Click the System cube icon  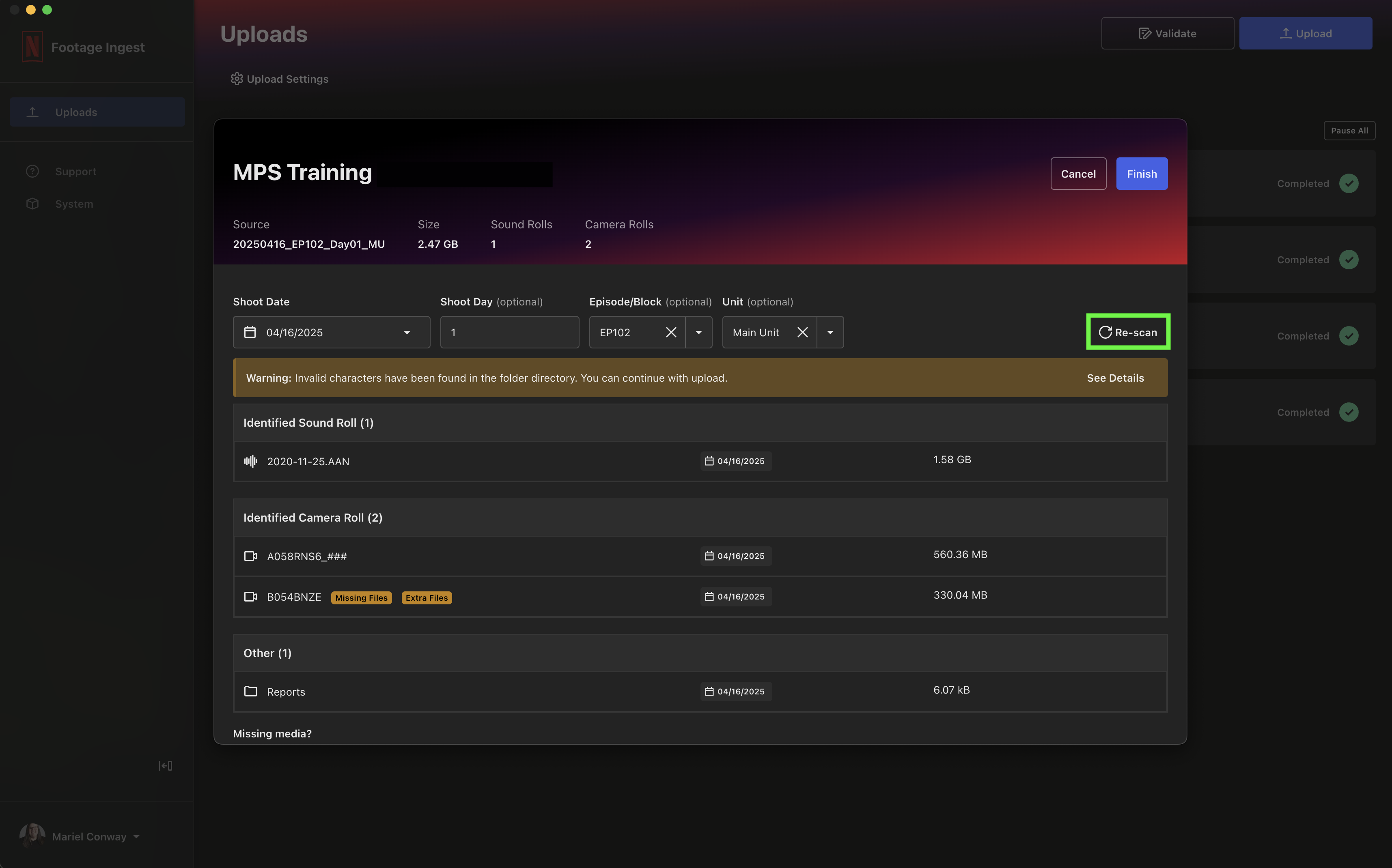pos(32,204)
